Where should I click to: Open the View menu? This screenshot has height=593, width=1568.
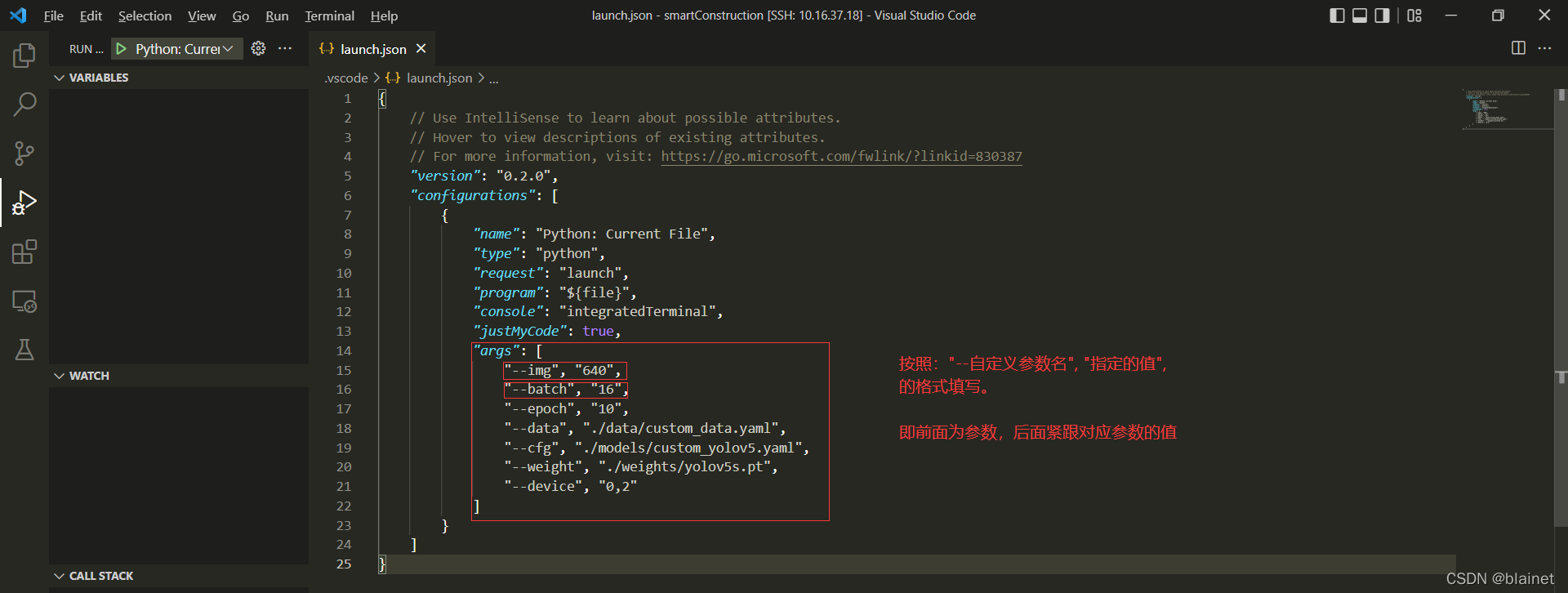click(202, 16)
